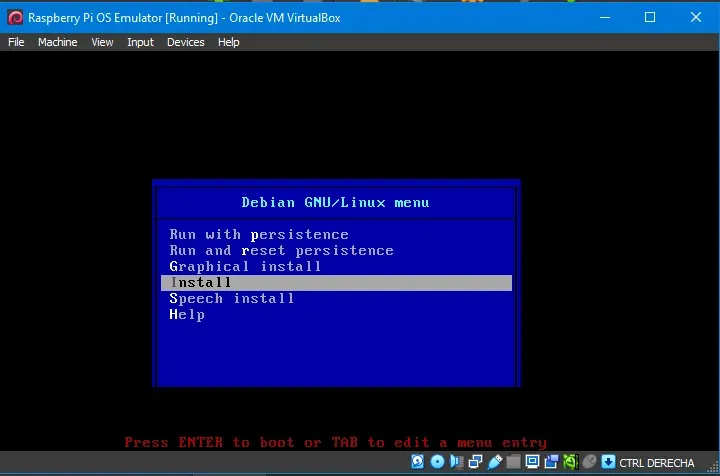Click the window resize grip corner
The width and height of the screenshot is (720, 476).
(x=713, y=467)
